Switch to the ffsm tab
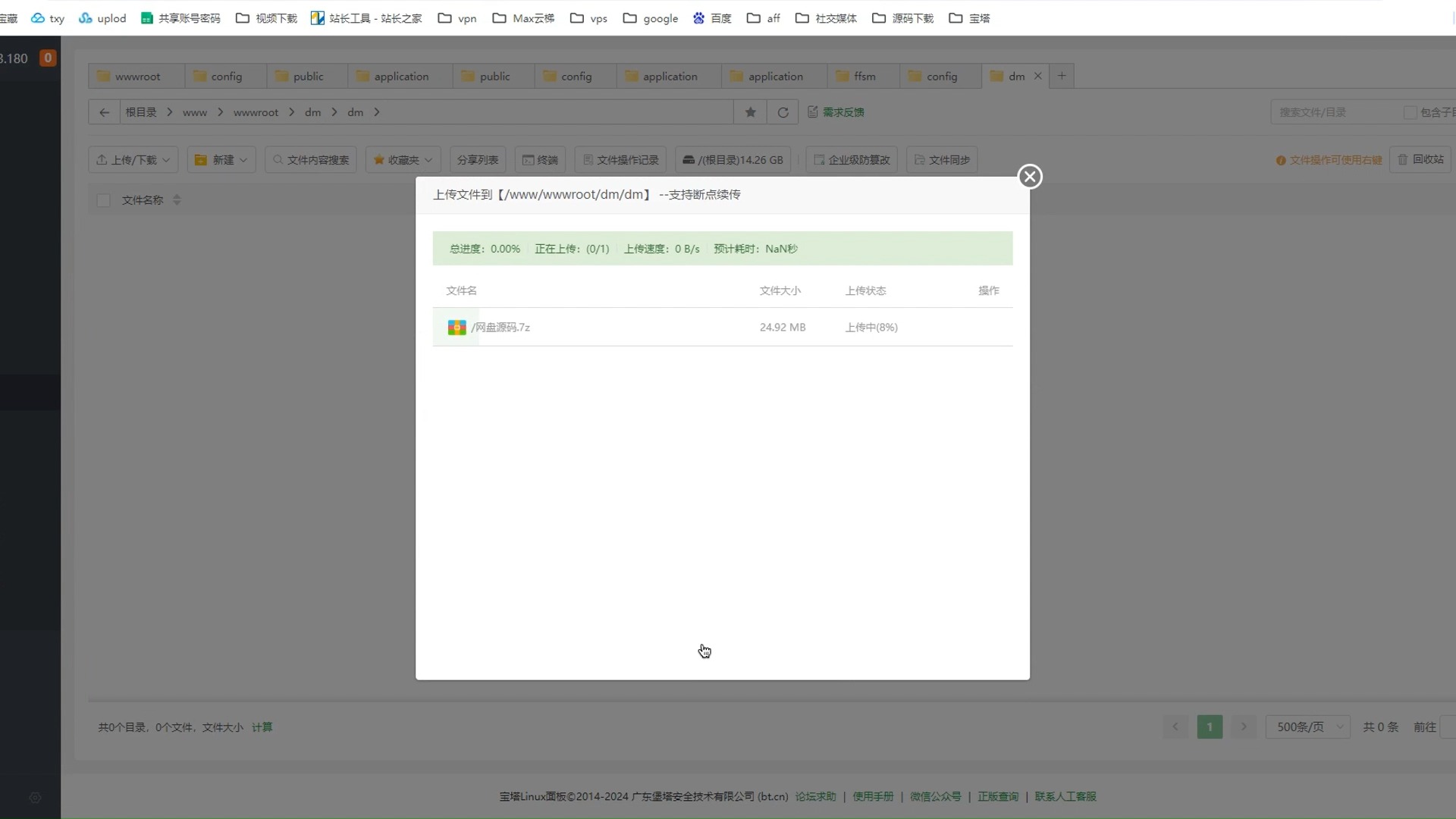 click(863, 76)
